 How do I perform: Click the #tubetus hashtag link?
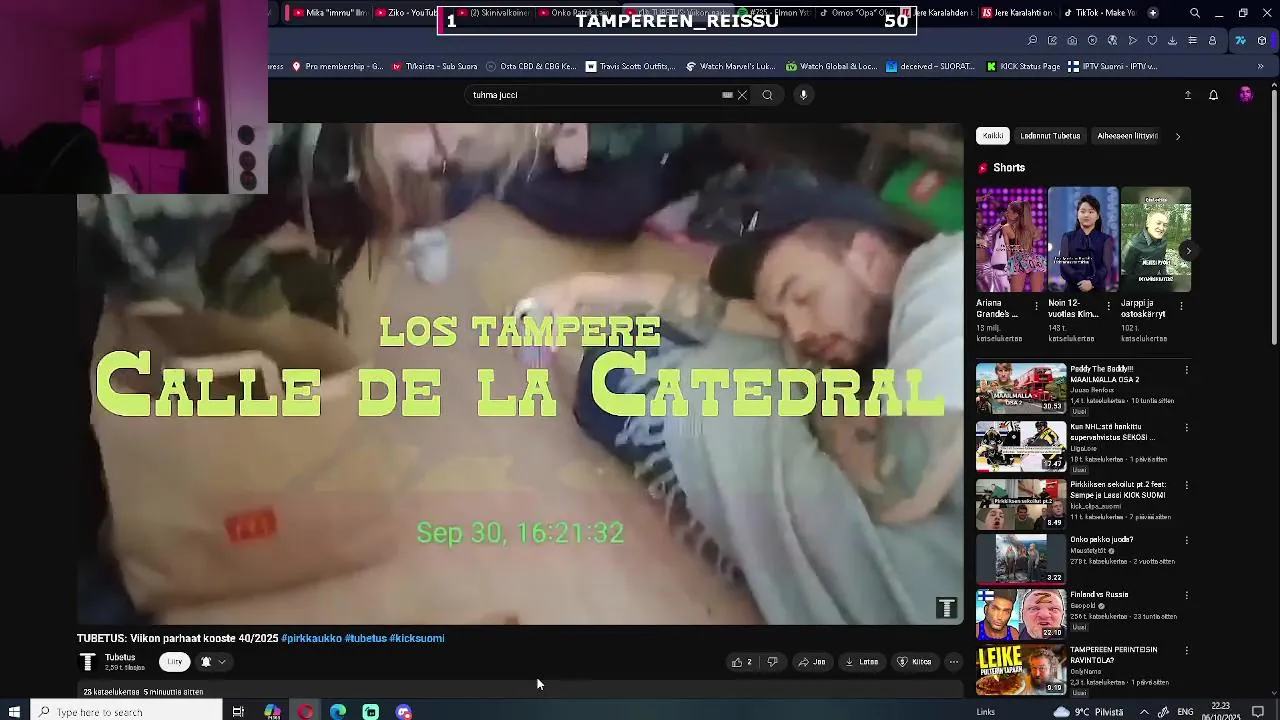(366, 638)
